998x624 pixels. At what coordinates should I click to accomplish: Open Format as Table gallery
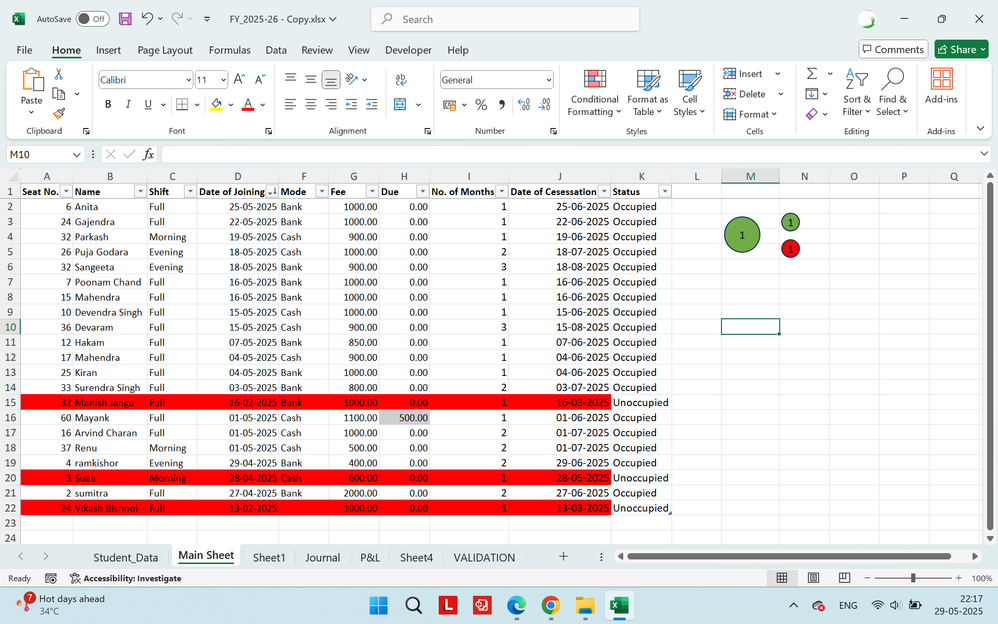[647, 82]
